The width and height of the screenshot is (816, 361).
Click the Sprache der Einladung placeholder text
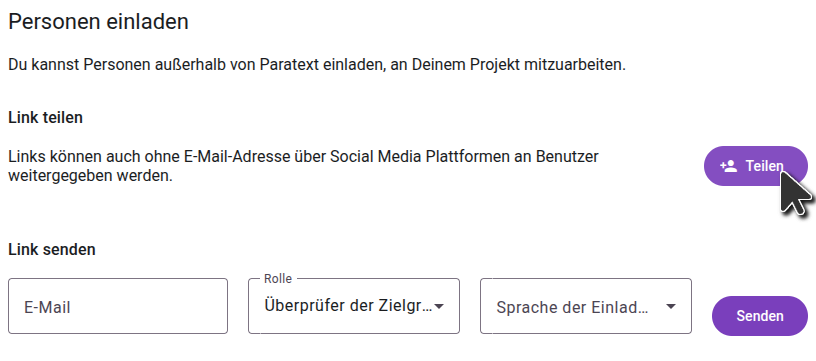tap(572, 307)
